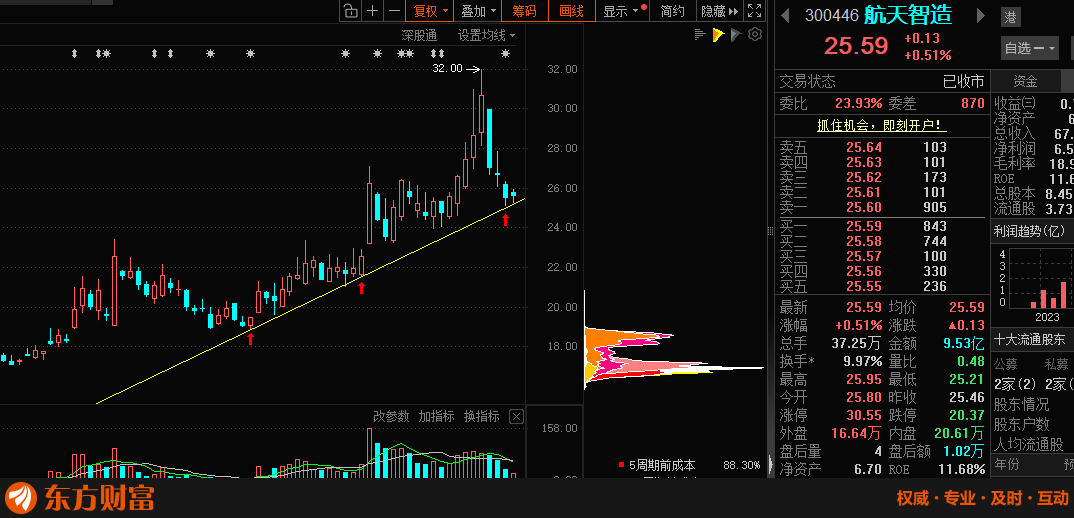Toggle the 画线 drawing tools
This screenshot has width=1074, height=518.
click(571, 10)
